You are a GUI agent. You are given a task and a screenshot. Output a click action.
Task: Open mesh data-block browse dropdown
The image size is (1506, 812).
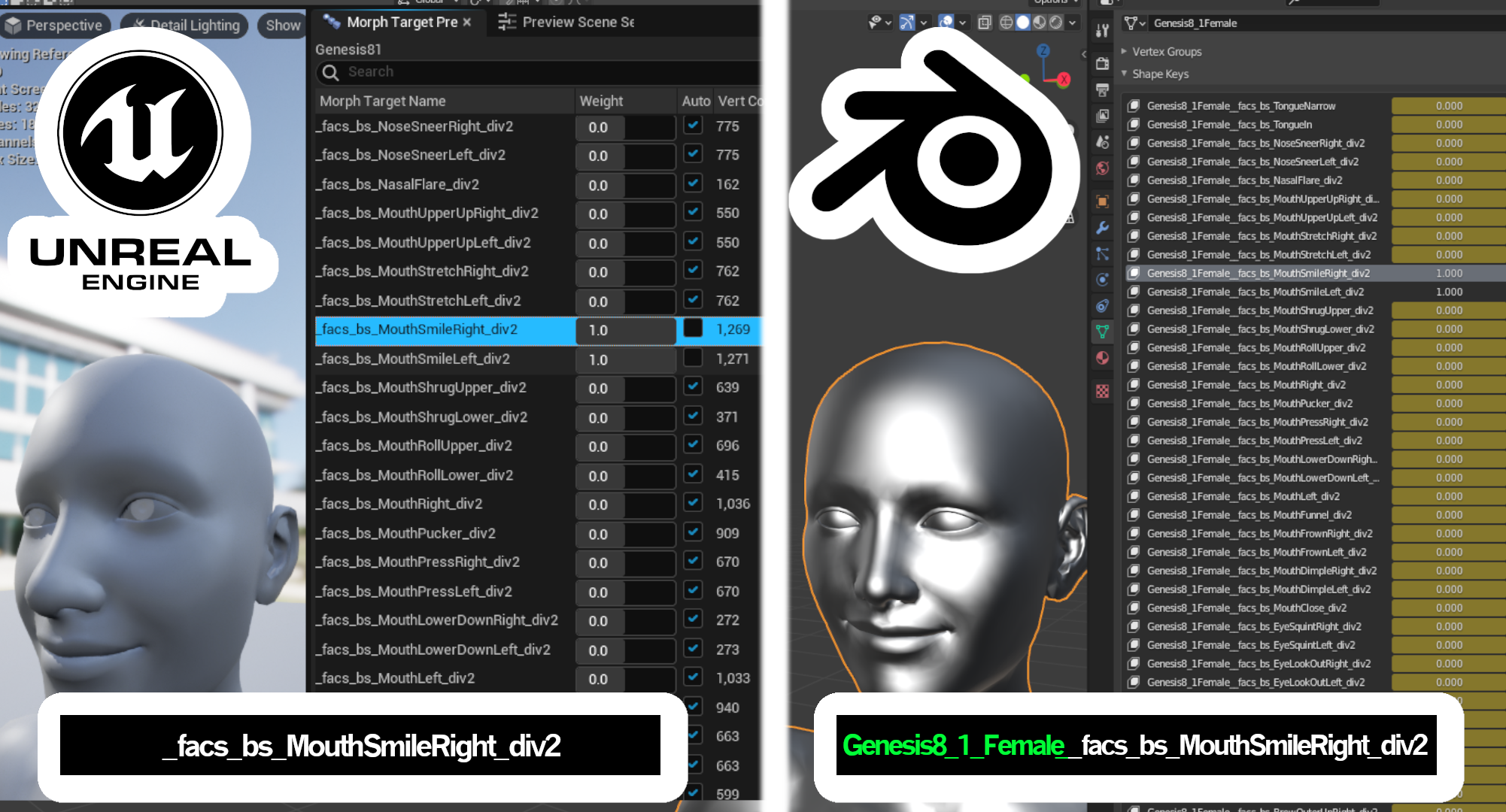click(x=1135, y=23)
